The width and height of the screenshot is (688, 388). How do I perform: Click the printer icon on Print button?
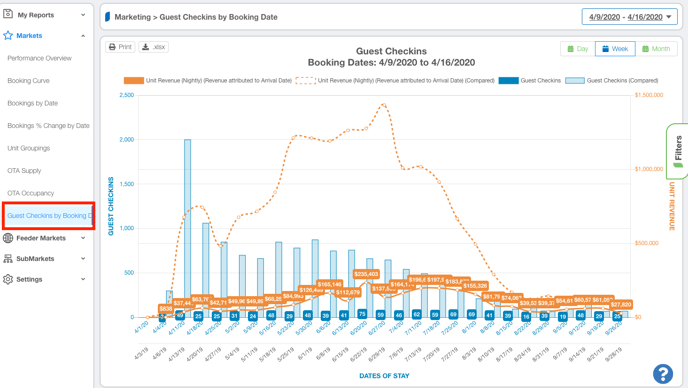pyautogui.click(x=112, y=47)
